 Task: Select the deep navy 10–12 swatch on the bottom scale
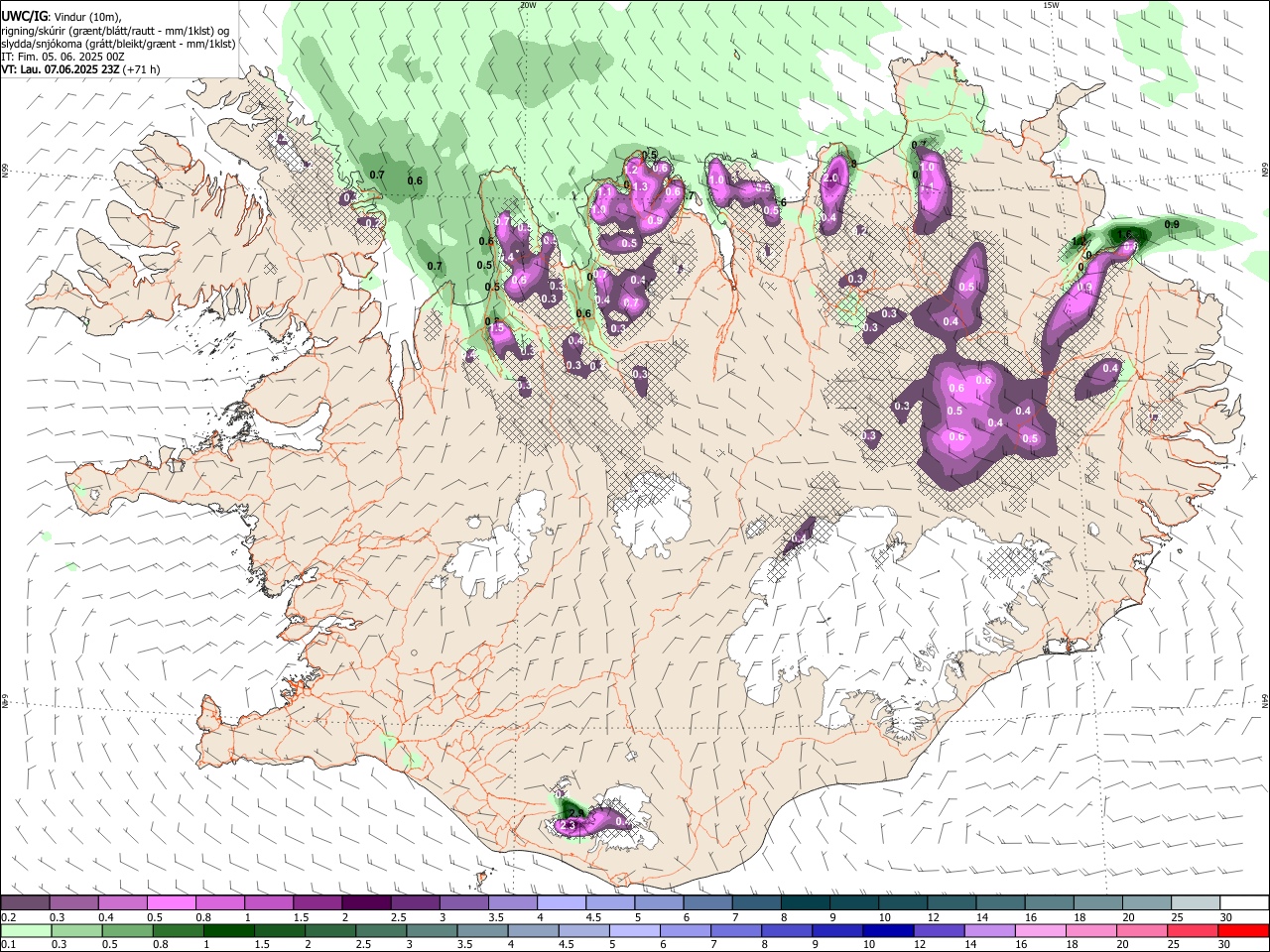(887, 931)
